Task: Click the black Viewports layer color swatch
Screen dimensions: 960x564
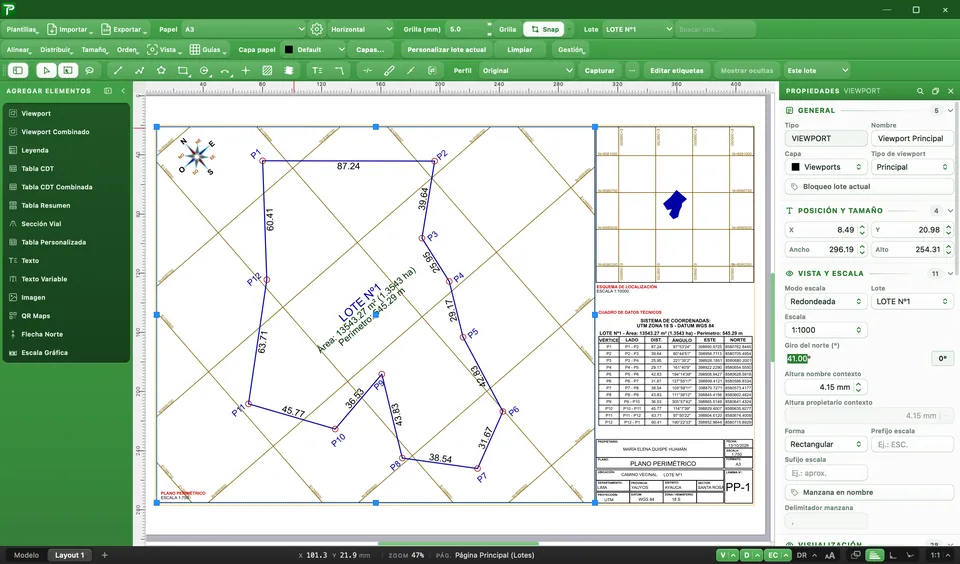Action: [795, 167]
